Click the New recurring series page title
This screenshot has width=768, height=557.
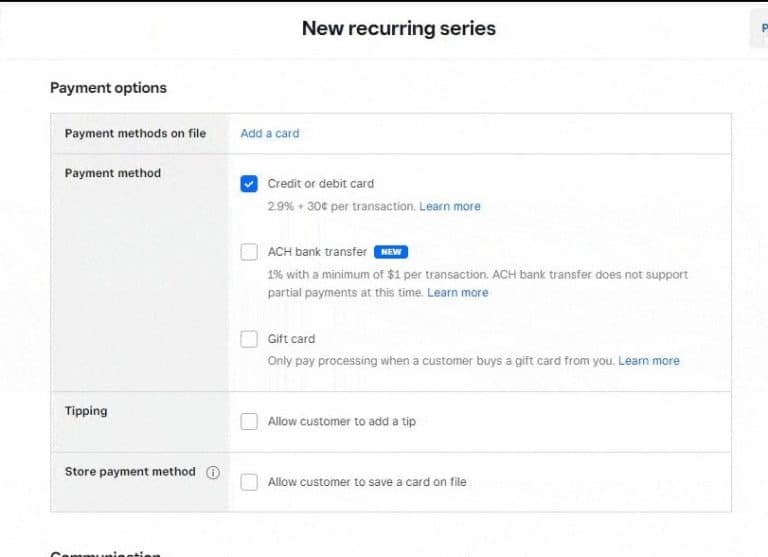pos(398,28)
